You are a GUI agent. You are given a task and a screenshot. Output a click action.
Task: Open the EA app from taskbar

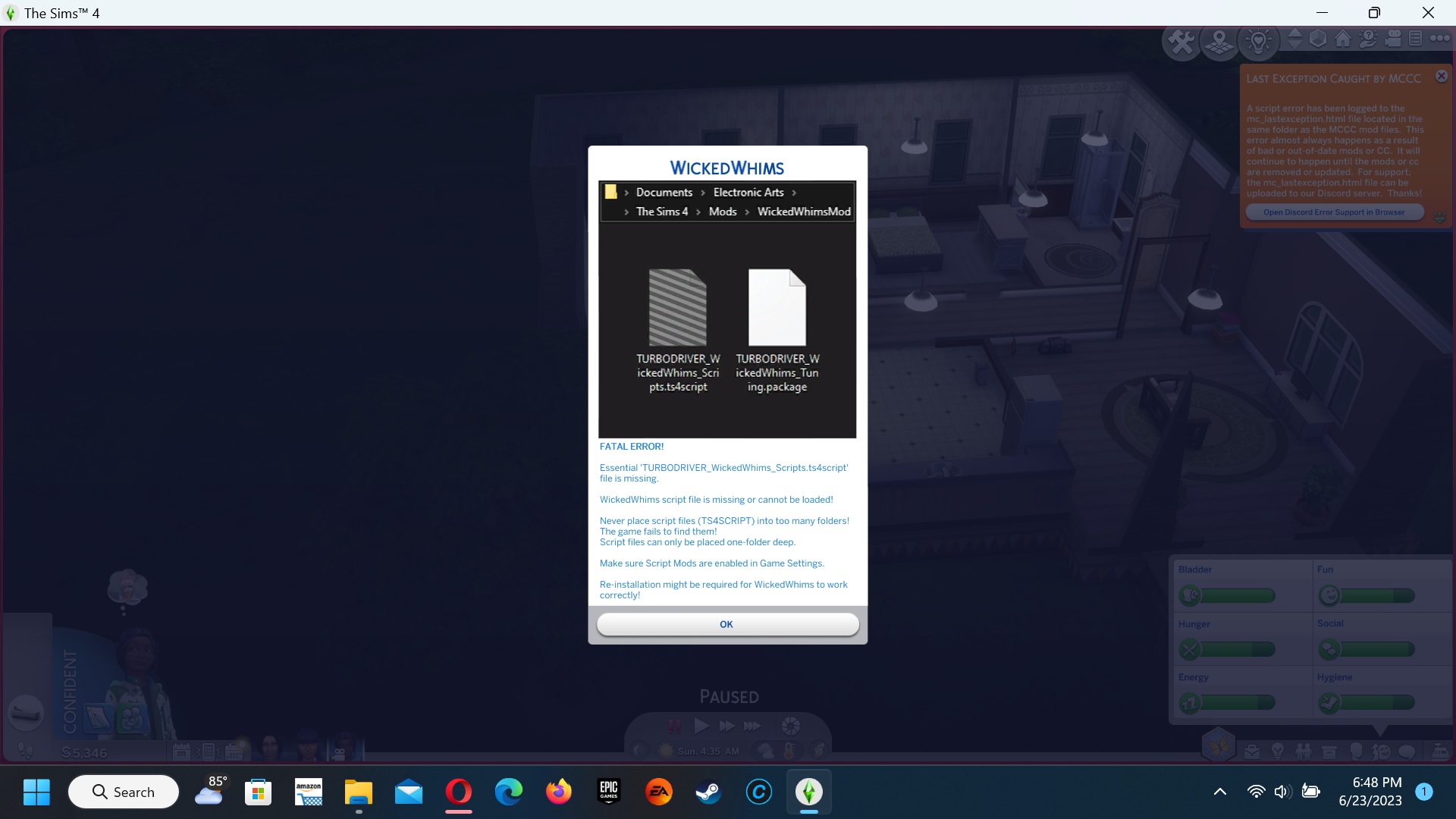click(x=658, y=792)
